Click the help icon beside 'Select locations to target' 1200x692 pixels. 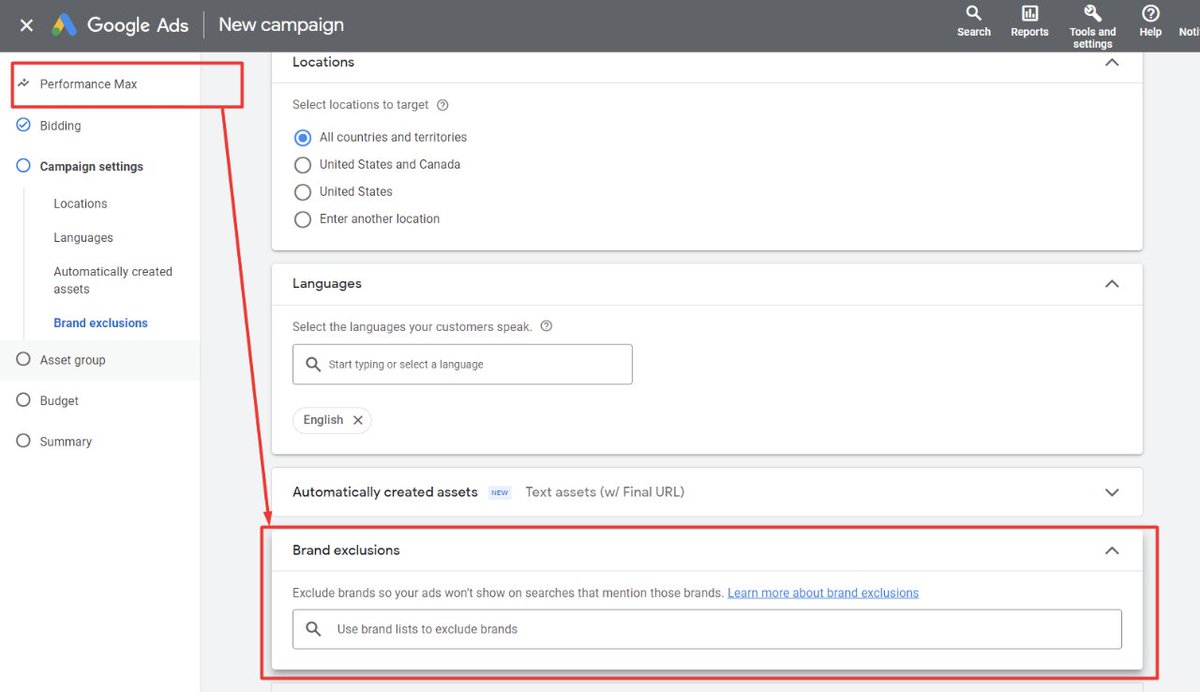coord(441,104)
